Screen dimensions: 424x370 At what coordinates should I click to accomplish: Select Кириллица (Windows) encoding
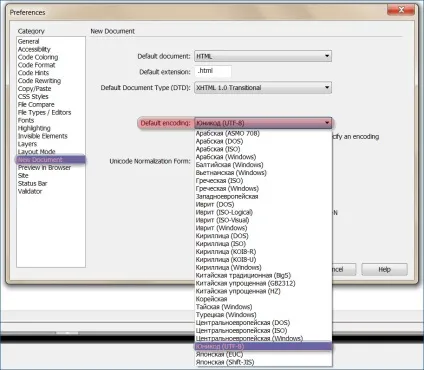pos(263,268)
